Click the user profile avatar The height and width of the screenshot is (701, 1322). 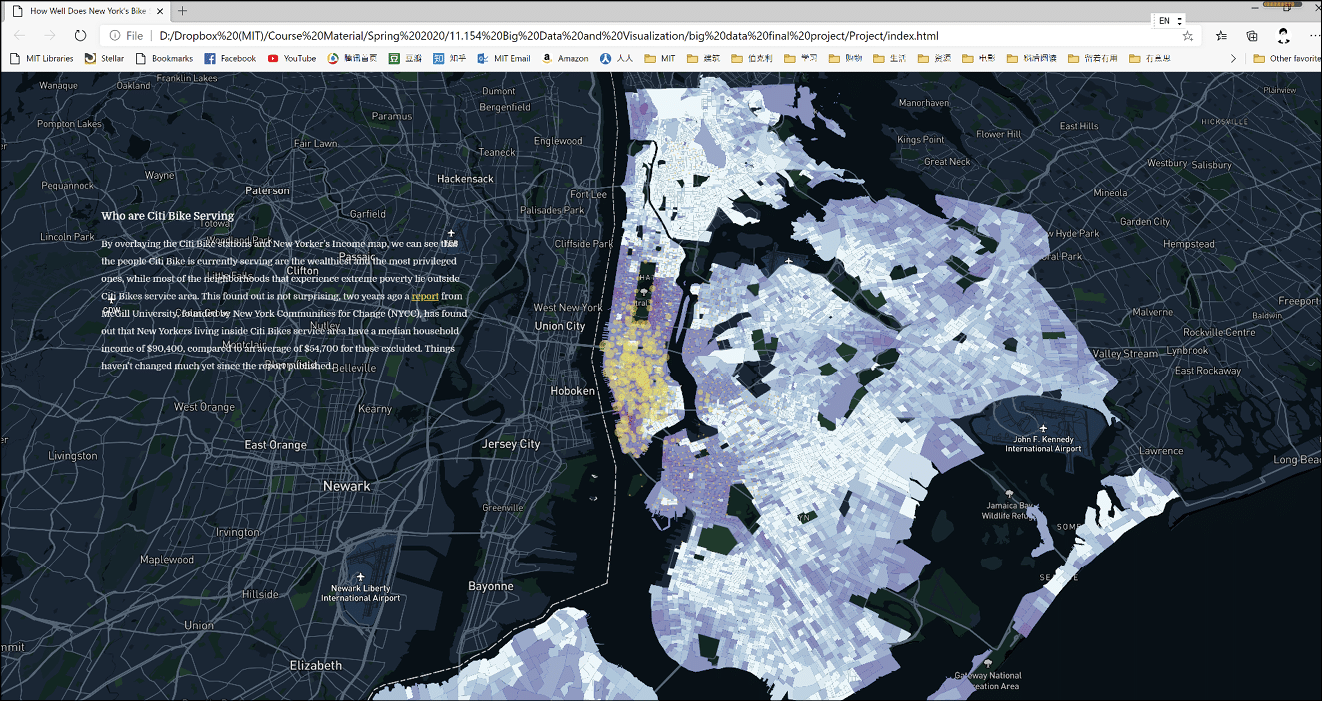1284,35
